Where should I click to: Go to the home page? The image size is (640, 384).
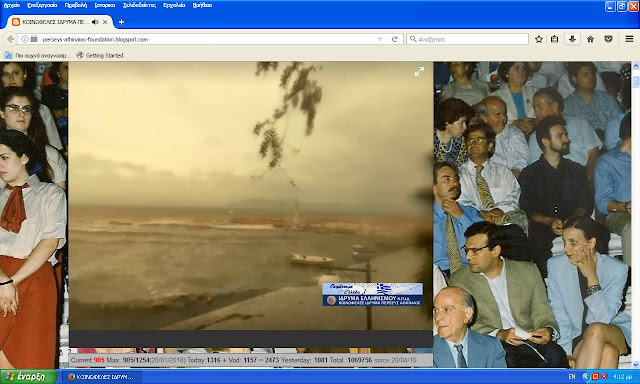click(590, 39)
